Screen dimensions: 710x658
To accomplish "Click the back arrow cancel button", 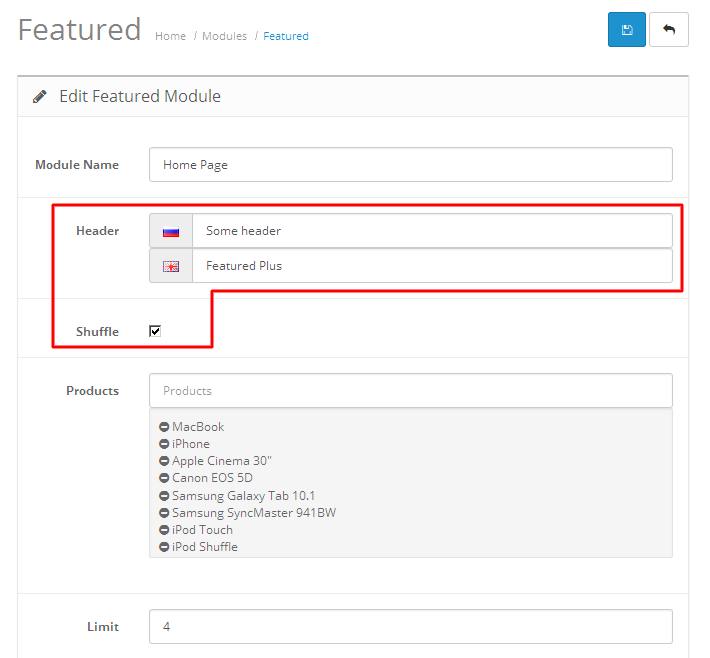I will tap(669, 30).
